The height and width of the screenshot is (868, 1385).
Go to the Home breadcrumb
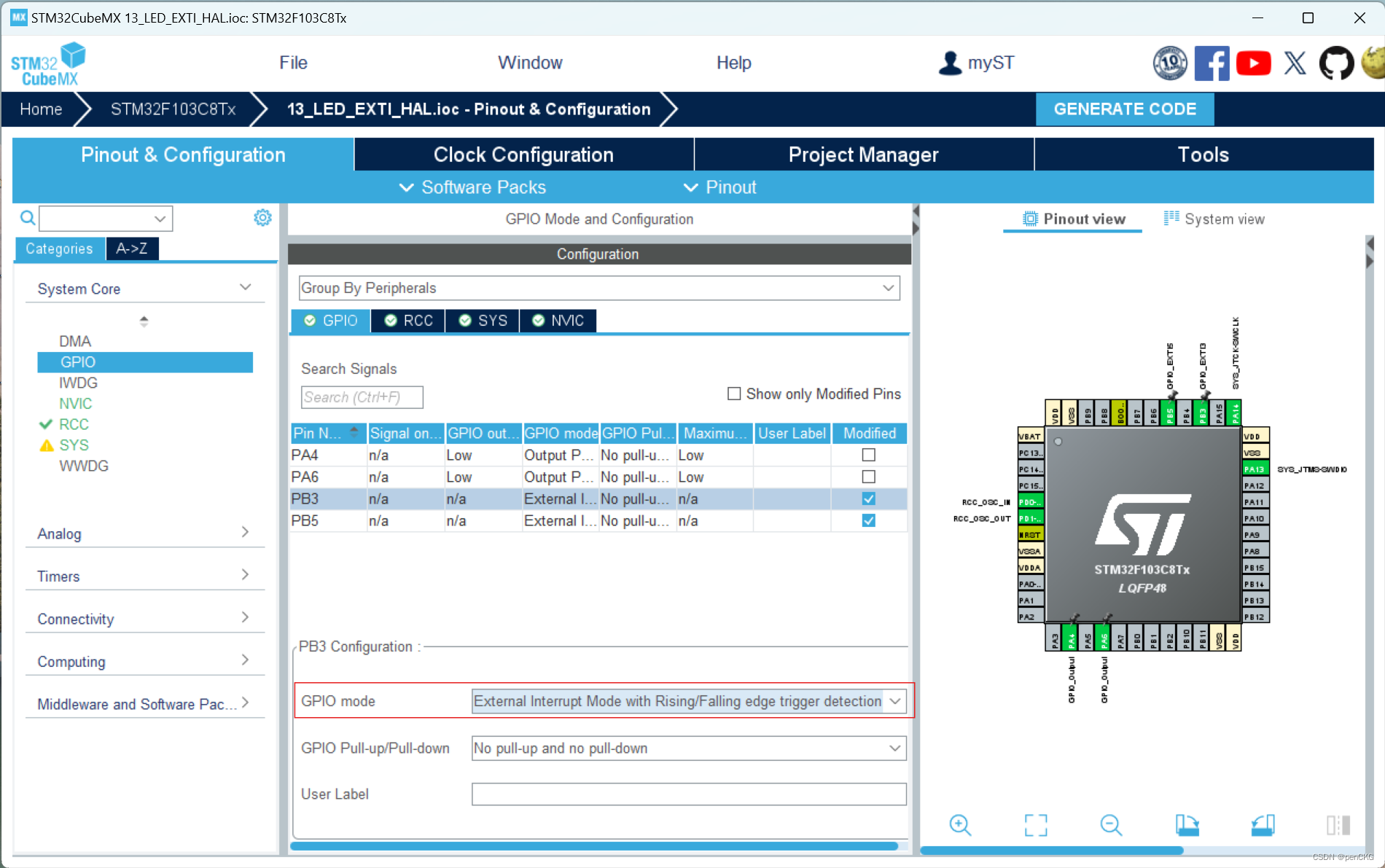tap(41, 109)
